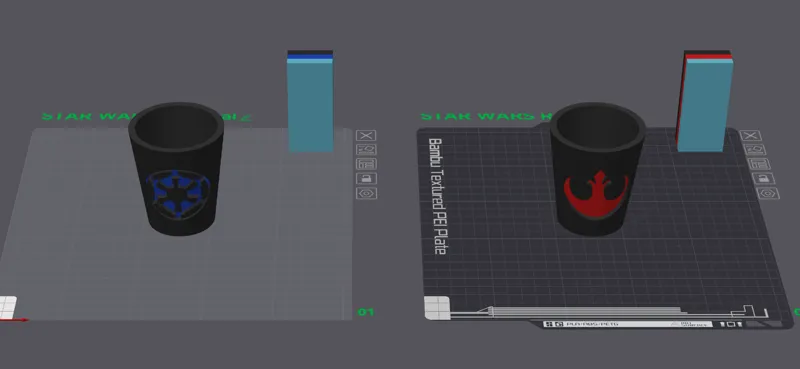Image resolution: width=800 pixels, height=369 pixels.
Task: Auto-arrange objects on plate 01
Action: click(366, 164)
